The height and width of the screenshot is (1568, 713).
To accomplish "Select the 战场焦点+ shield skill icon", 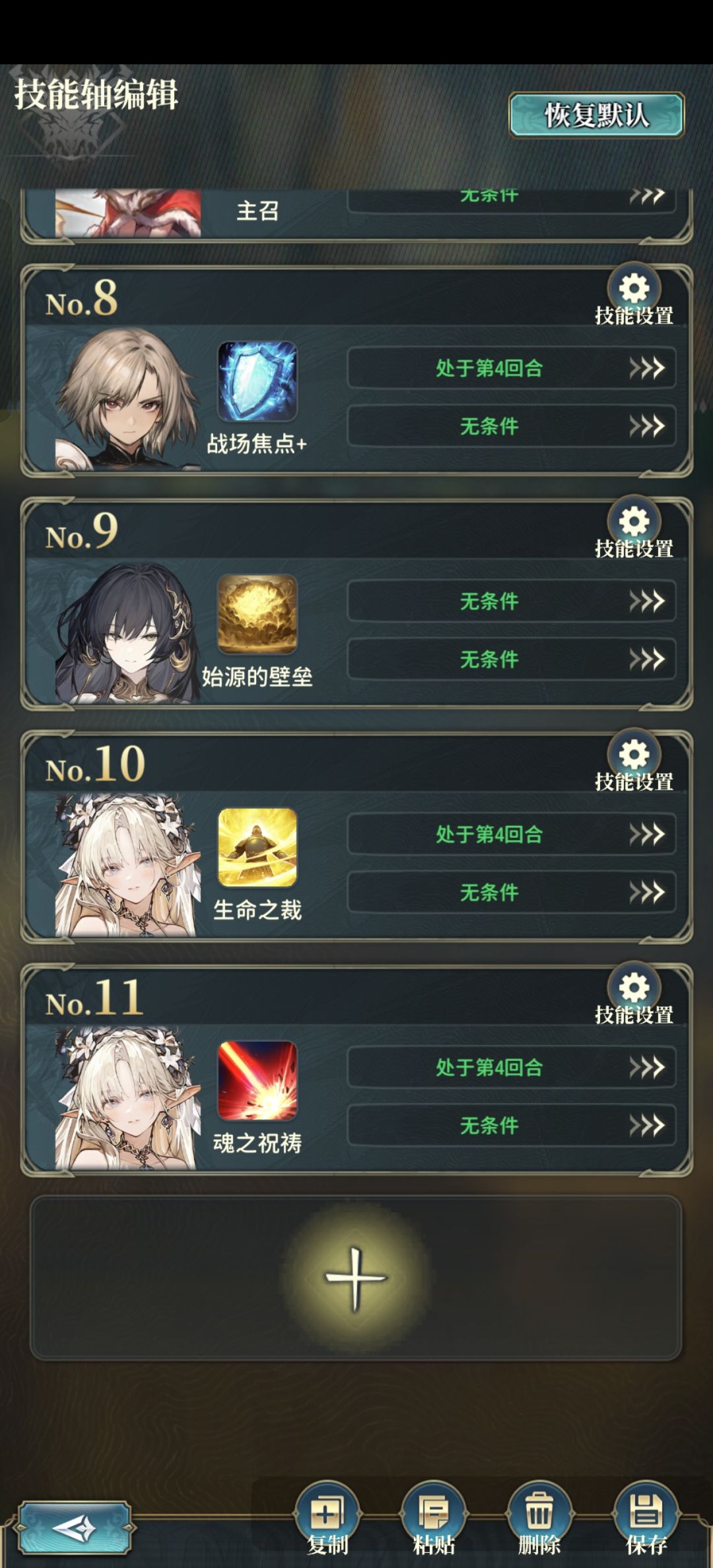I will click(x=257, y=382).
